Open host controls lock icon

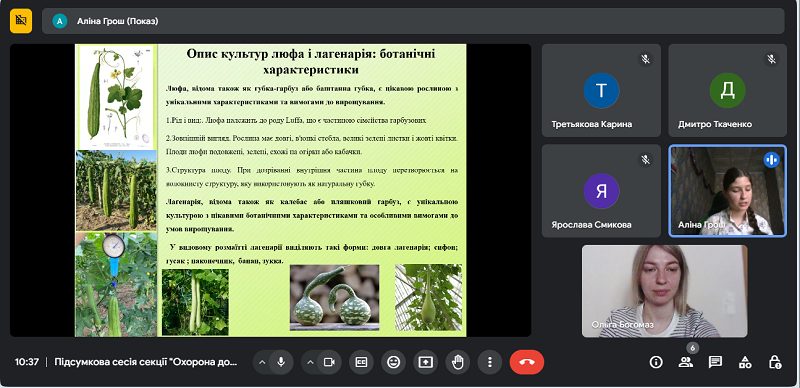pos(774,362)
